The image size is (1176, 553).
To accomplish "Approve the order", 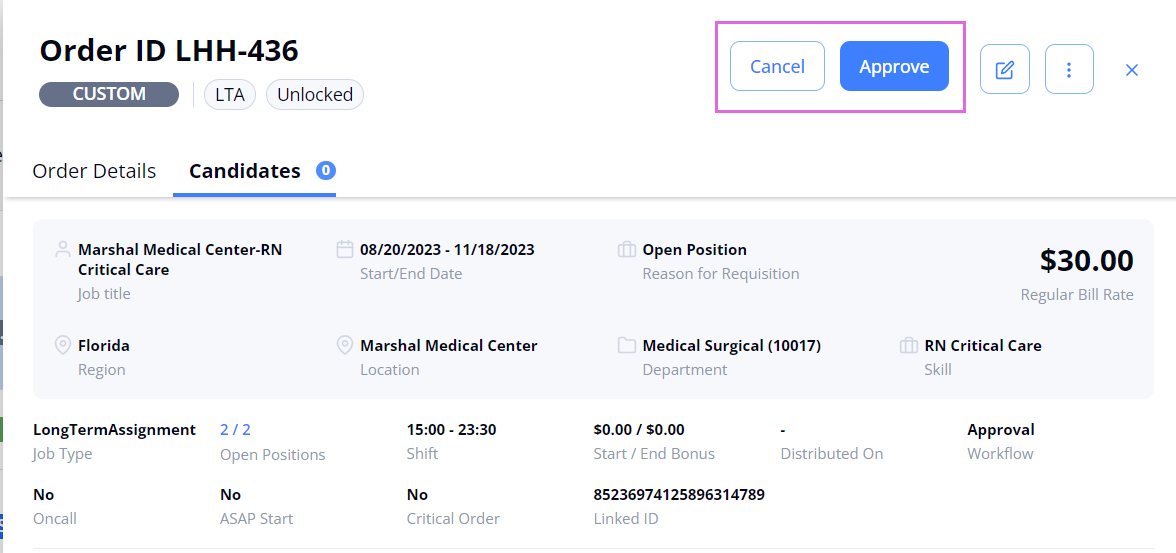I will point(894,66).
